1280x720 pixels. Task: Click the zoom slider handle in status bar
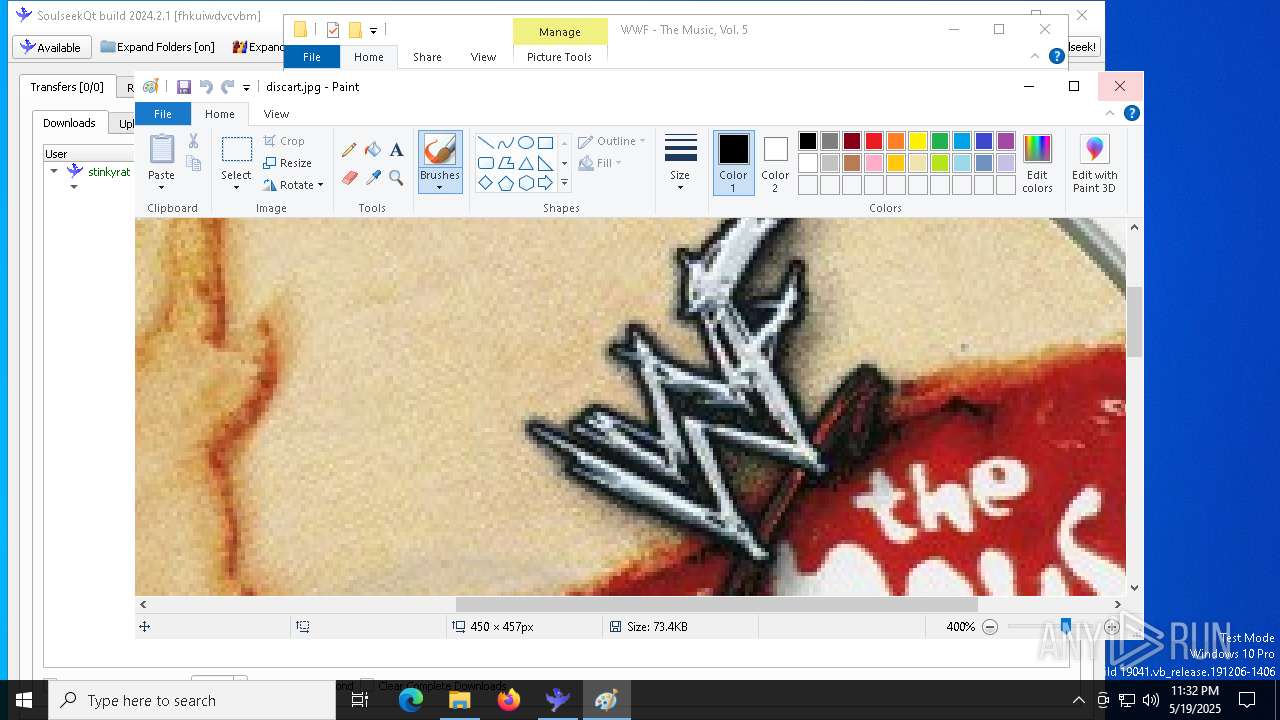click(1066, 627)
